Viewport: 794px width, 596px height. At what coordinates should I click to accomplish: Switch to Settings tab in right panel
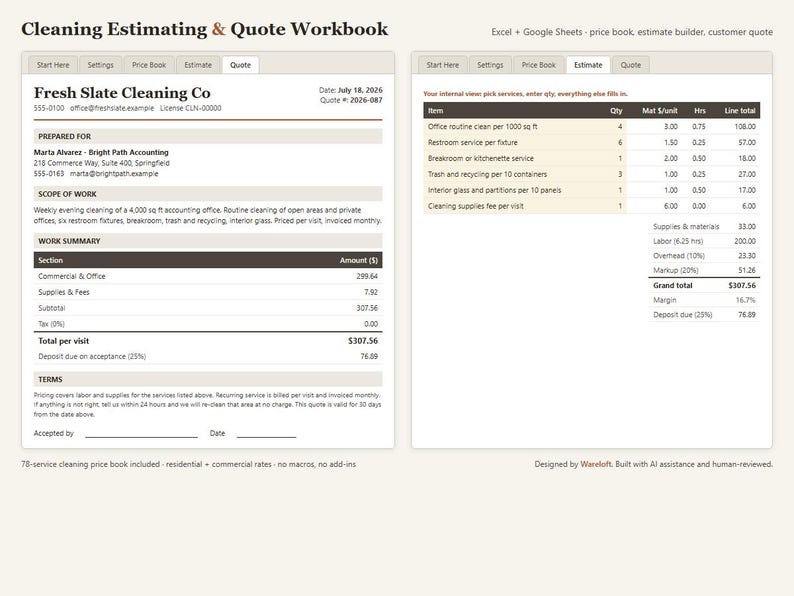490,65
